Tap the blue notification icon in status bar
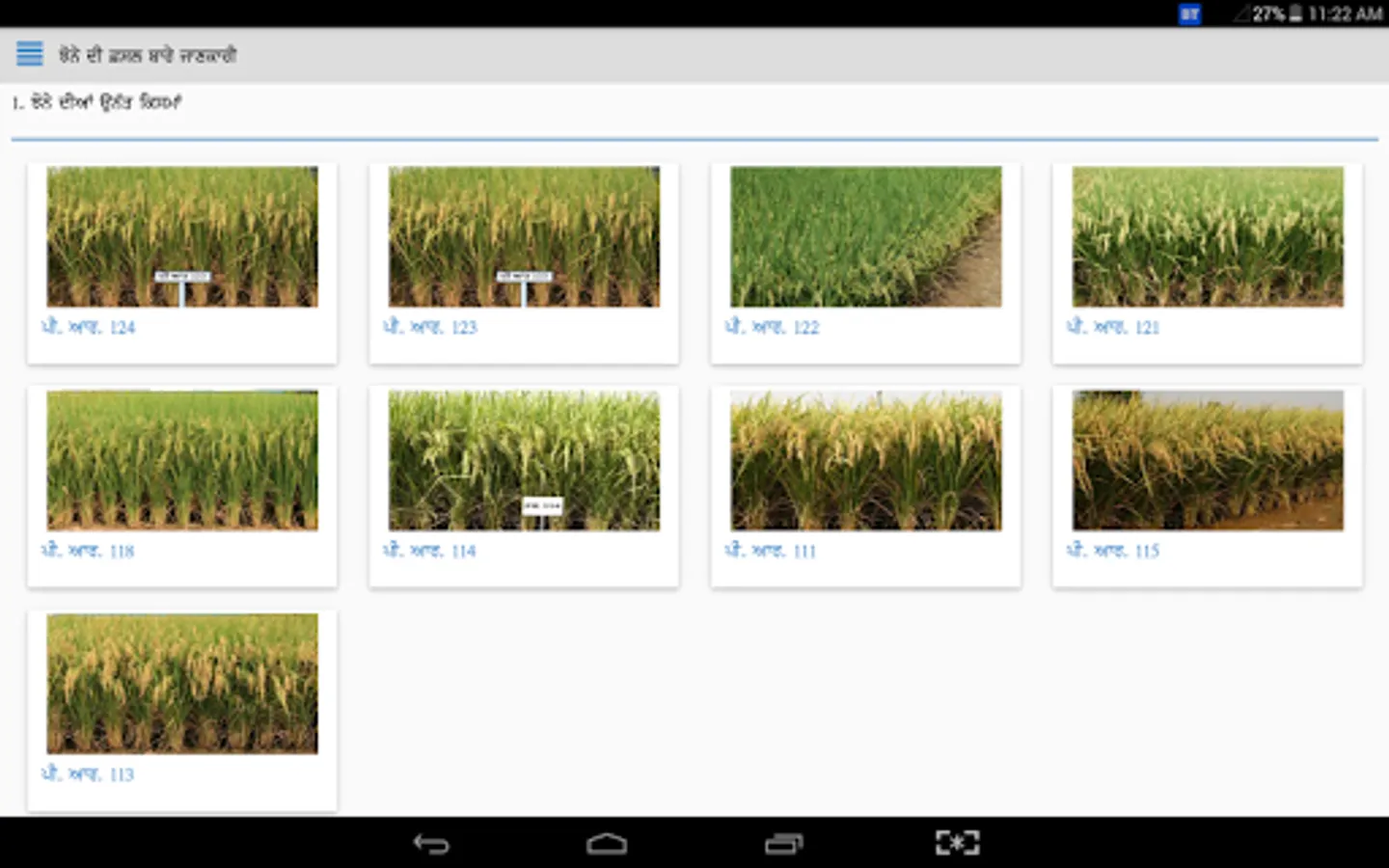 click(x=1189, y=14)
